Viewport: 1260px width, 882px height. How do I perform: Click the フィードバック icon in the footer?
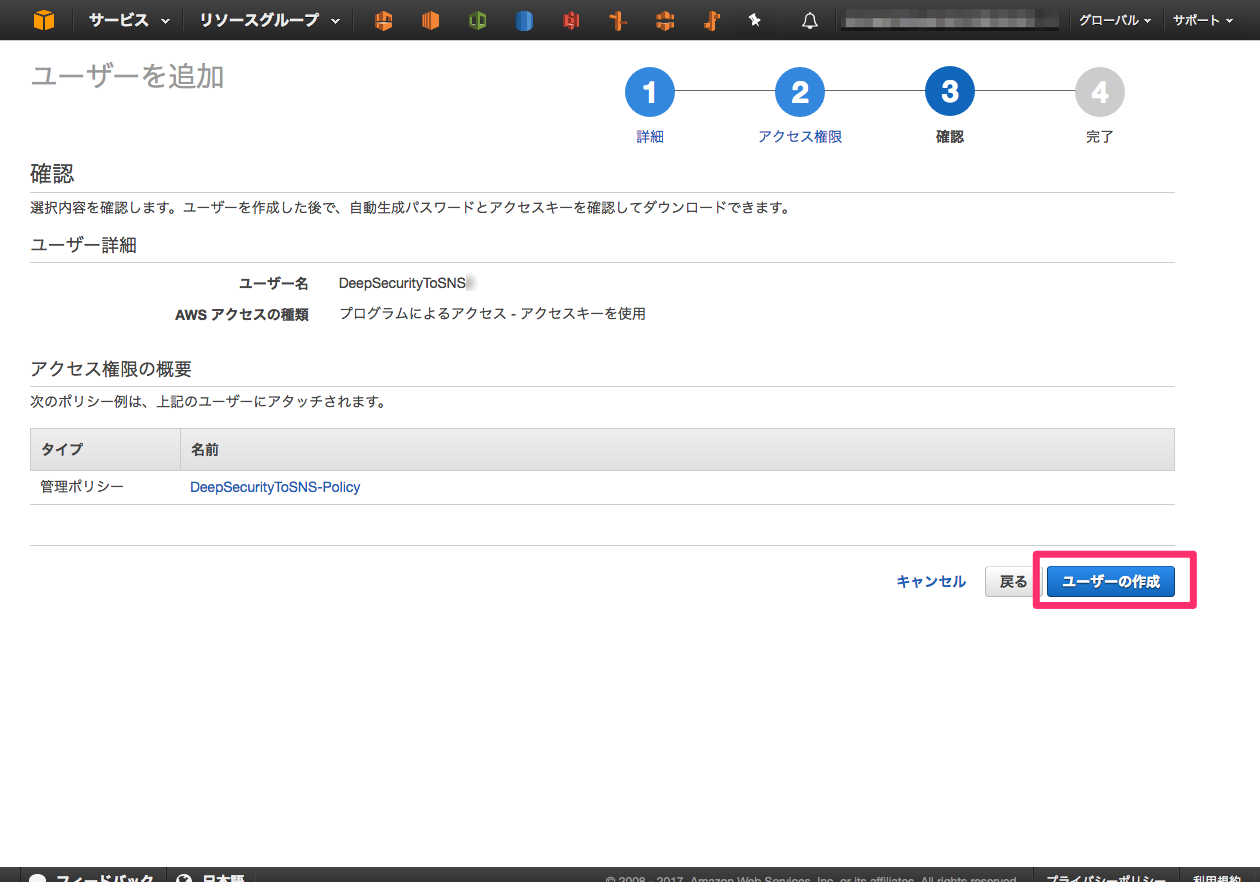36,877
